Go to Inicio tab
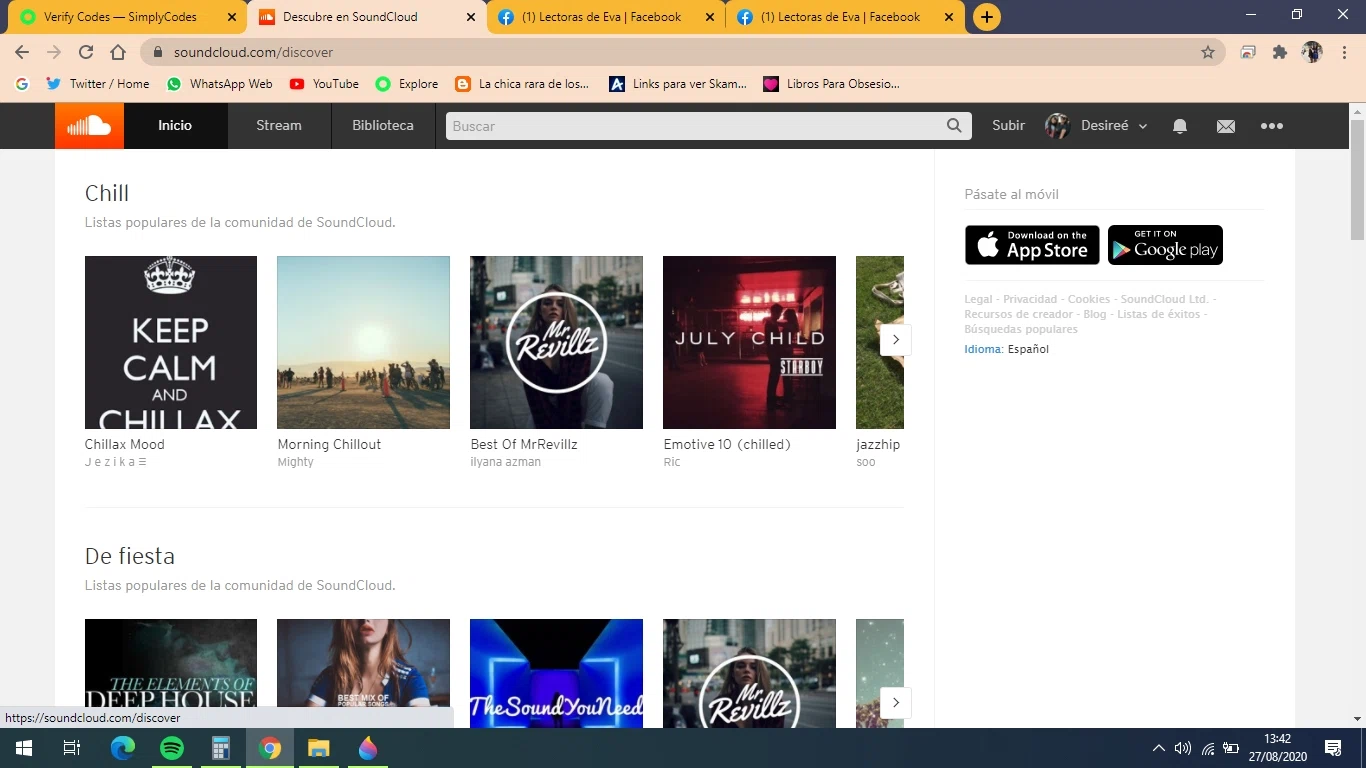Screen dimensions: 1366x768 pyautogui.click(x=175, y=126)
